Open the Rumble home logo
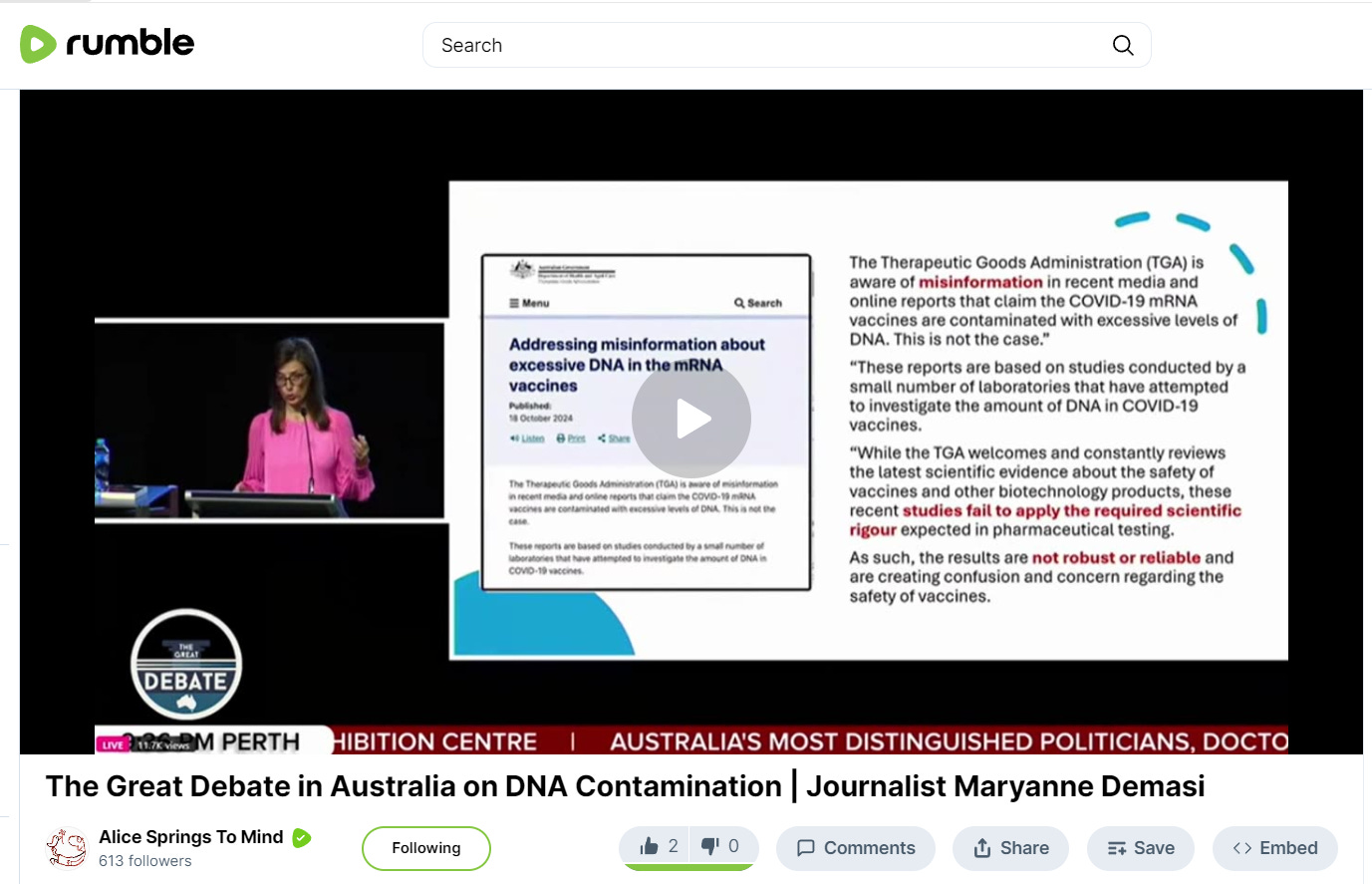The width and height of the screenshot is (1372, 884). [x=108, y=44]
